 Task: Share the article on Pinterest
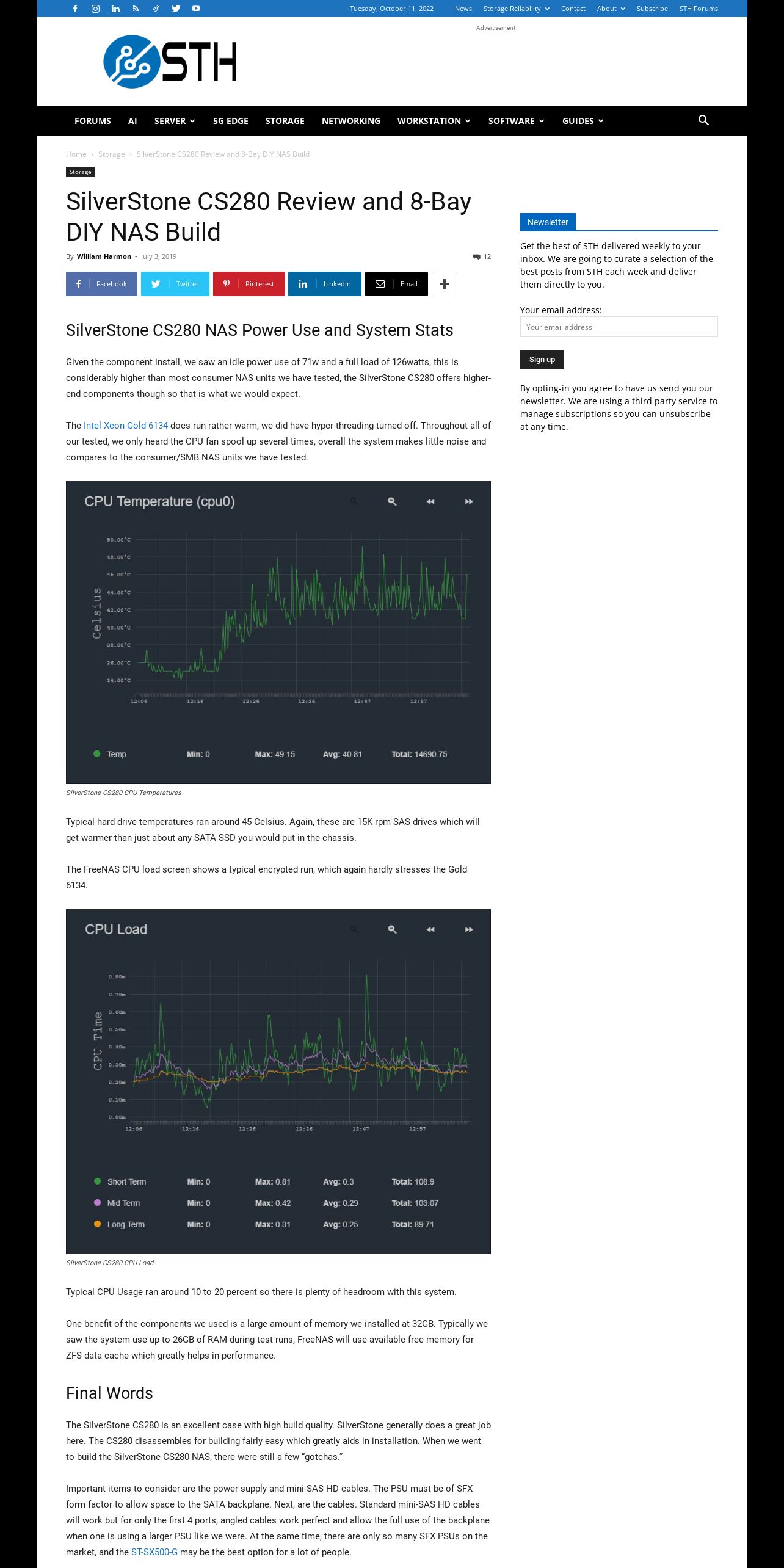click(x=249, y=284)
